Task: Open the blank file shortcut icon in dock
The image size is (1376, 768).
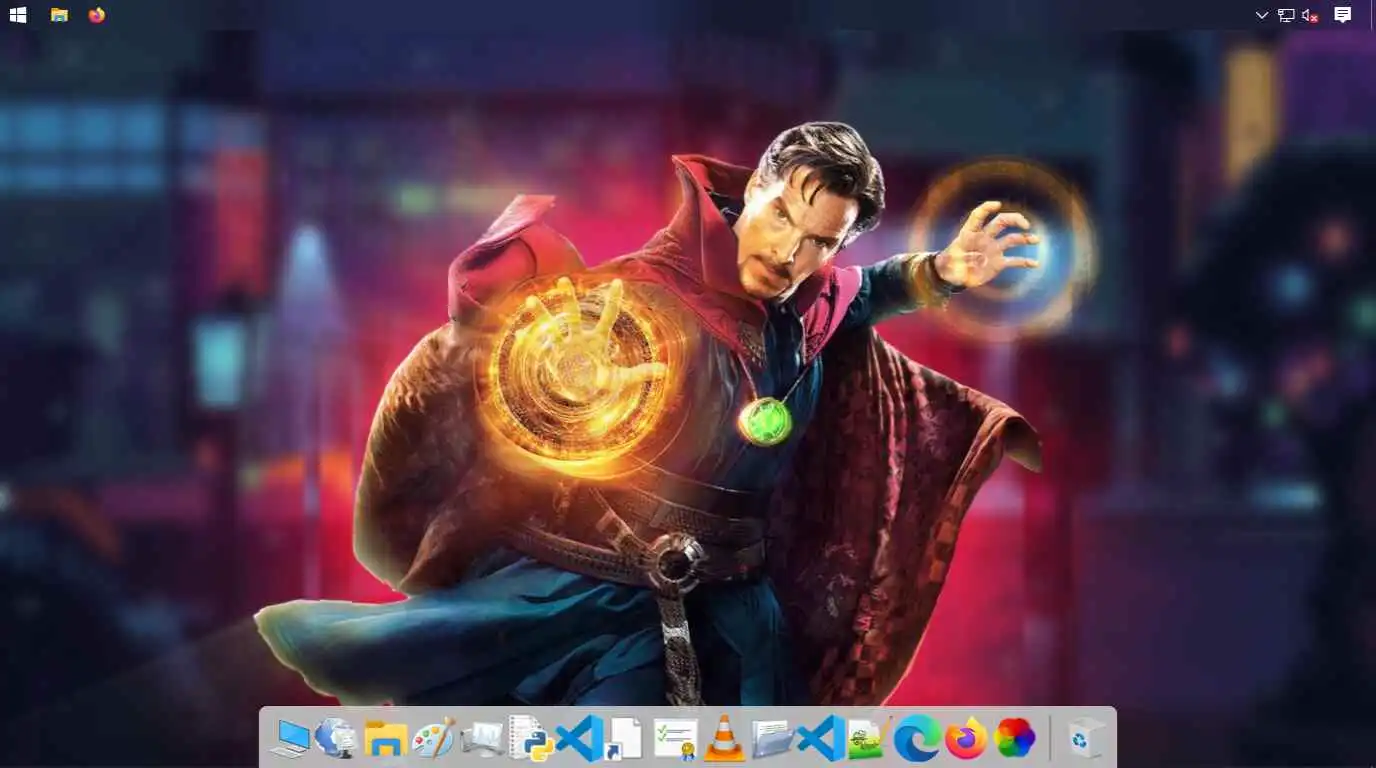Action: [x=626, y=739]
